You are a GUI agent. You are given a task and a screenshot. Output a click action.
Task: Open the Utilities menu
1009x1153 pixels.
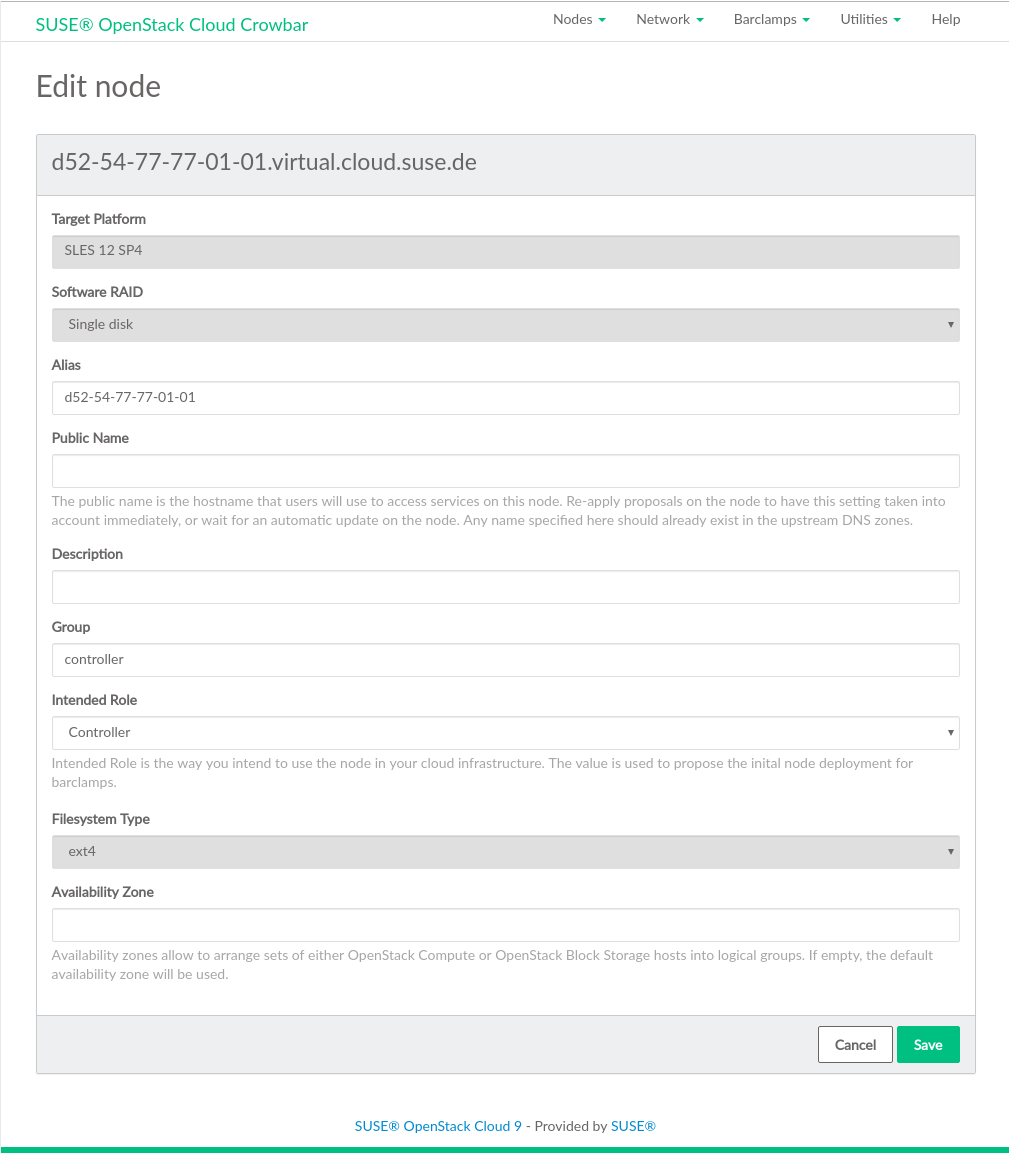870,19
